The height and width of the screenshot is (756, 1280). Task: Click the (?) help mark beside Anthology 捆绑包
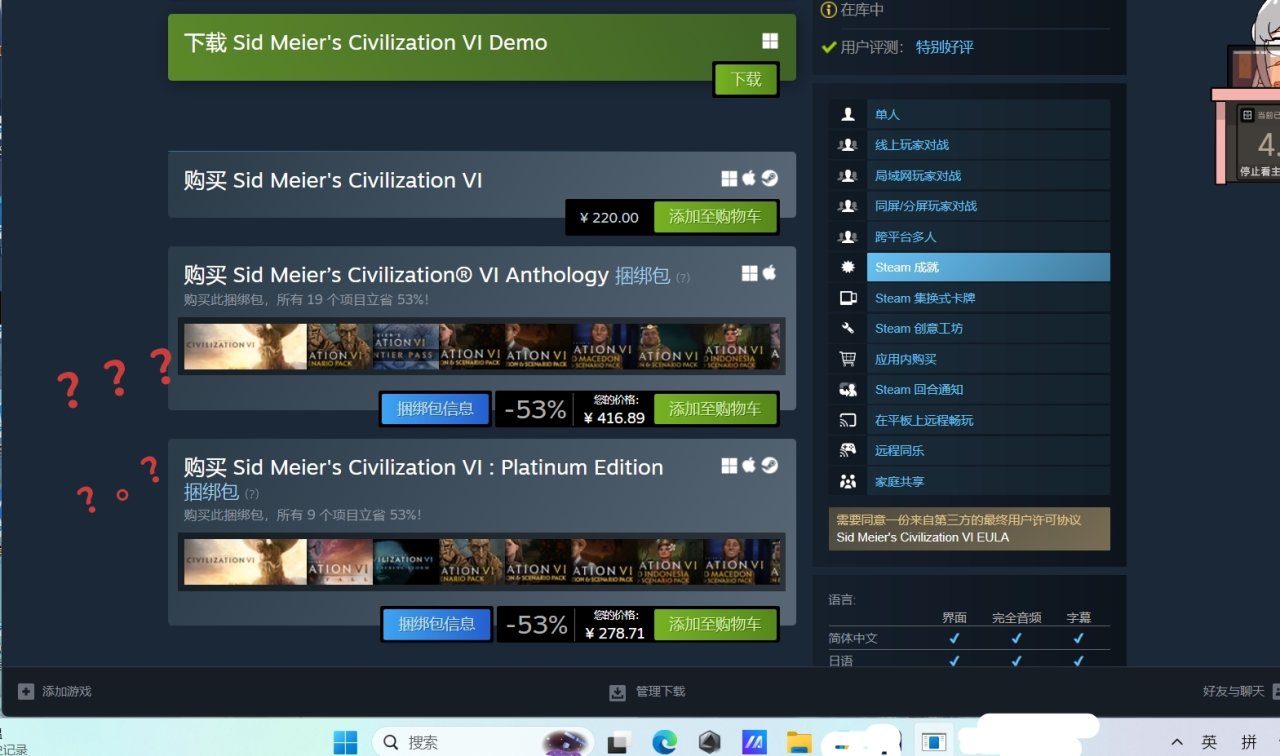pos(683,277)
